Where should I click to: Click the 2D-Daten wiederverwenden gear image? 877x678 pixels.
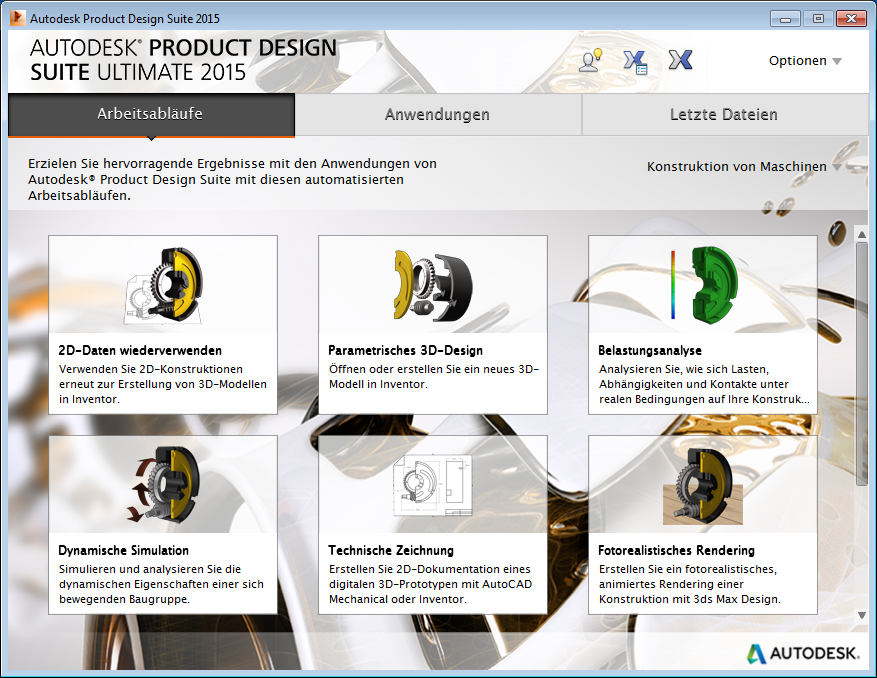(164, 286)
